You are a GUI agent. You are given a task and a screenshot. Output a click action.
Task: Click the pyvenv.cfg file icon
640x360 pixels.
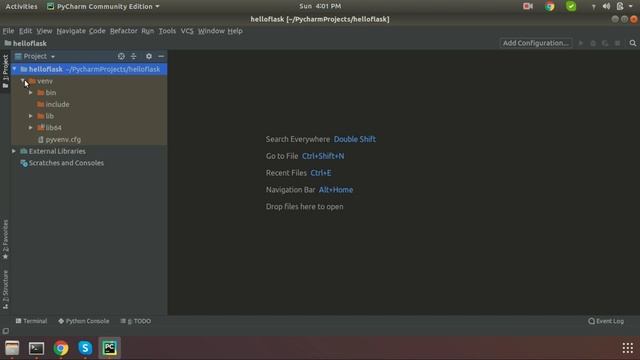(40, 140)
